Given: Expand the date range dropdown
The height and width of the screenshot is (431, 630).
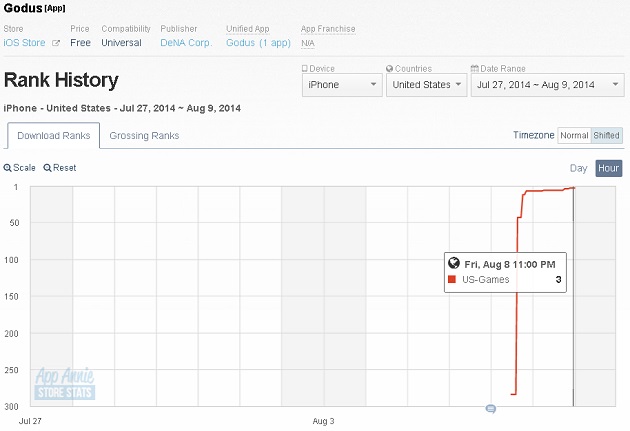Looking at the screenshot, I should [548, 85].
